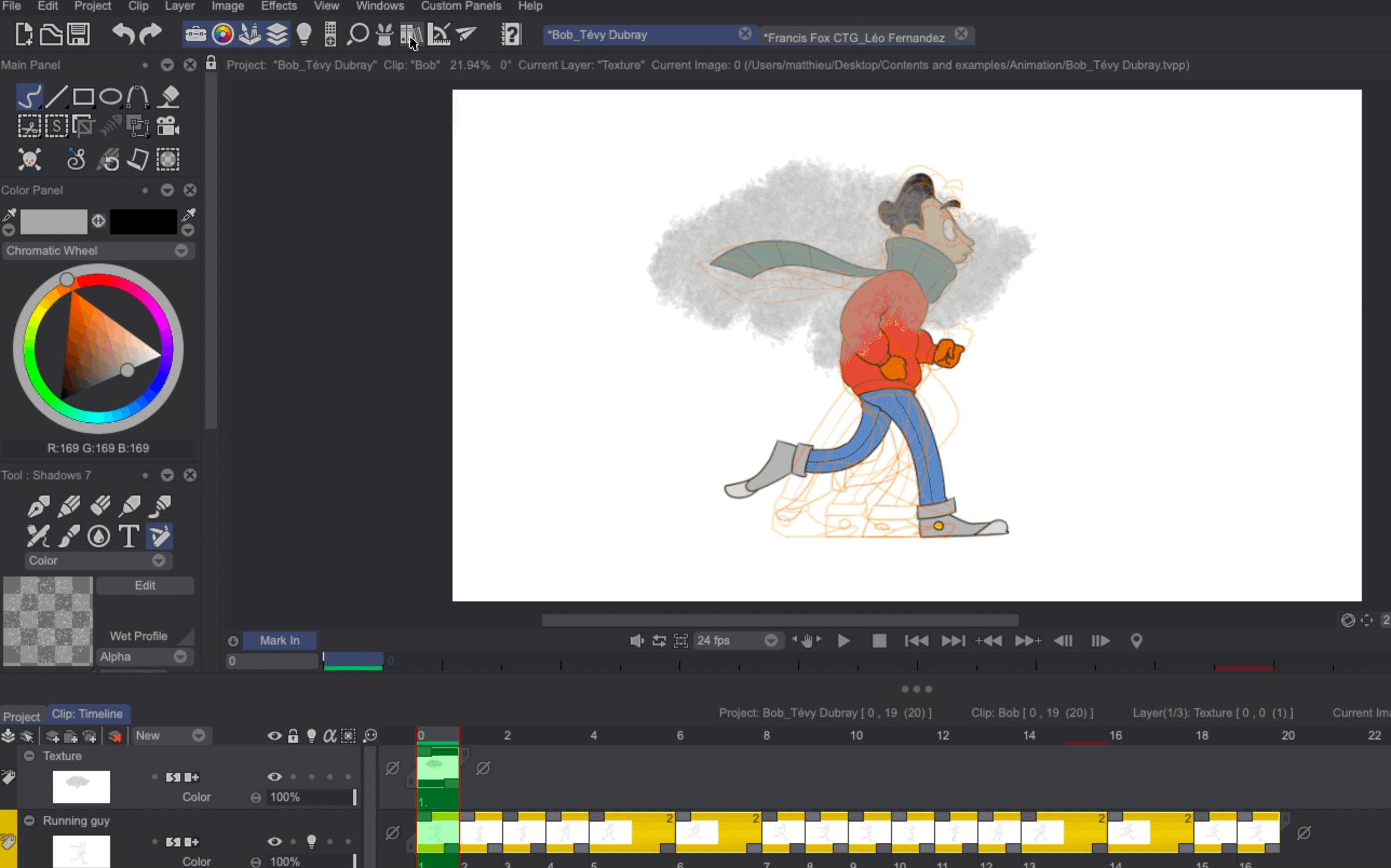This screenshot has height=868, width=1391.
Task: Toggle visibility of the Running guy layer
Action: tap(274, 842)
